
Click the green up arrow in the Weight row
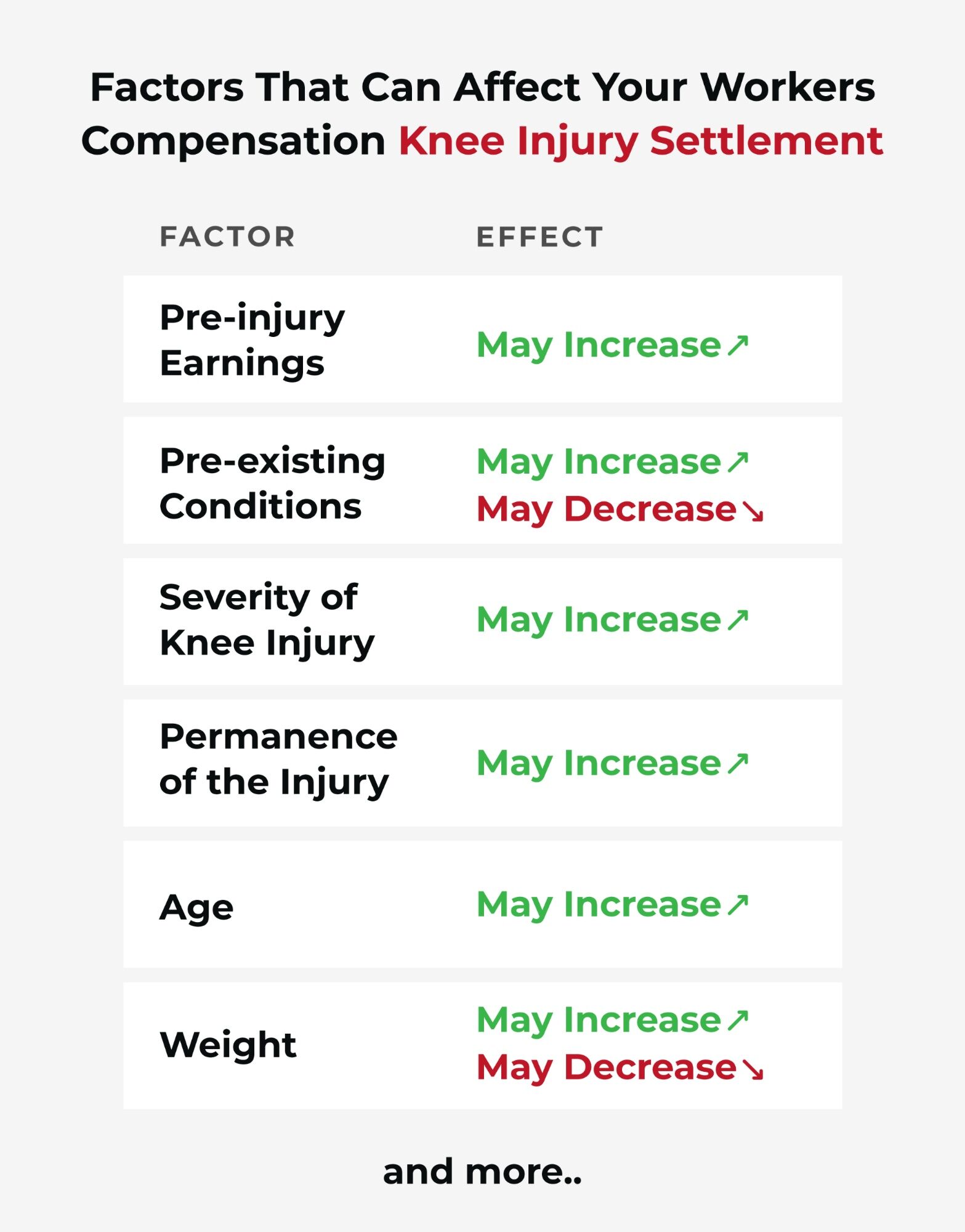pos(737,1020)
